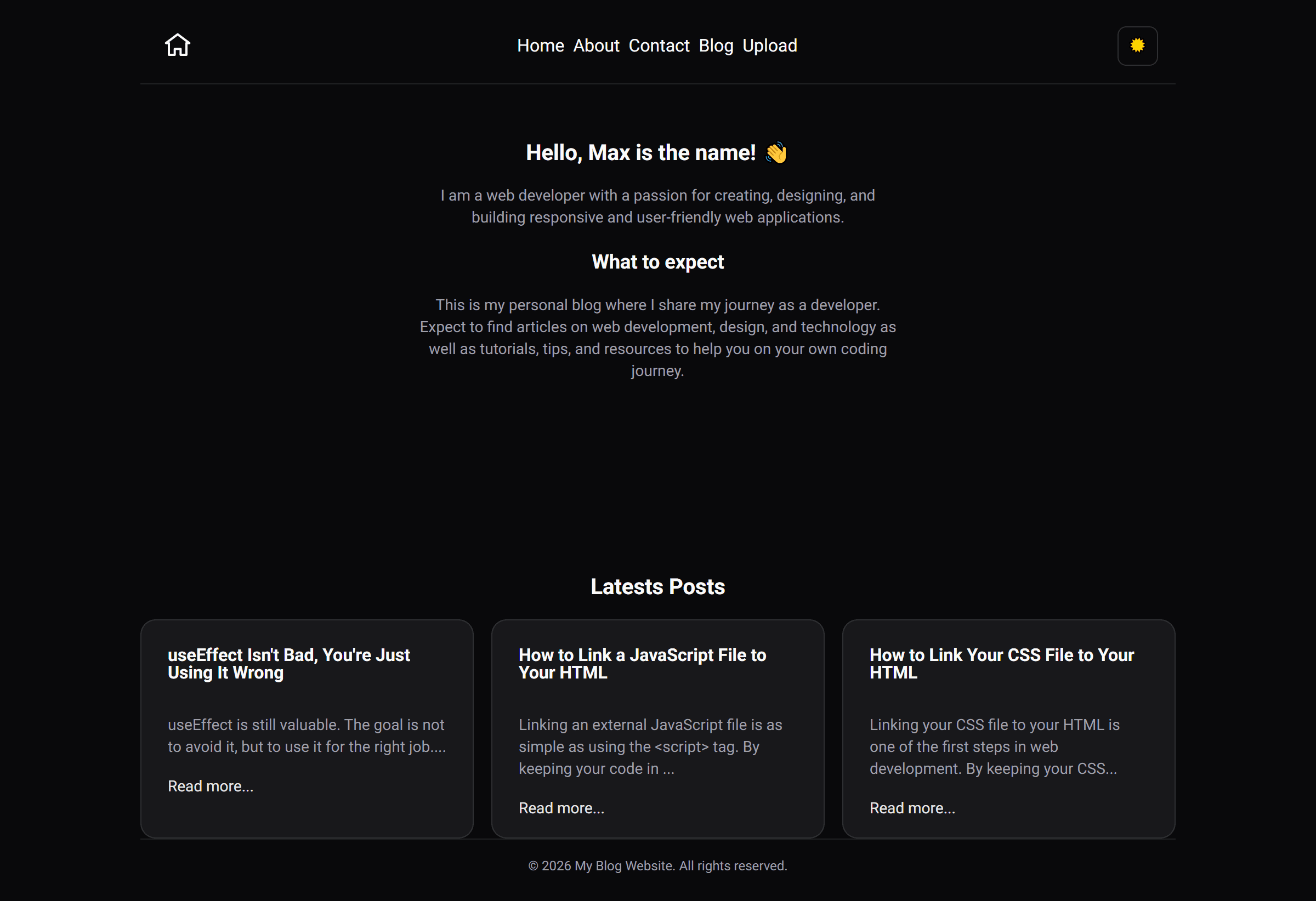The height and width of the screenshot is (901, 1316).
Task: Click Read more on the JavaScript File post
Action: pyautogui.click(x=561, y=808)
